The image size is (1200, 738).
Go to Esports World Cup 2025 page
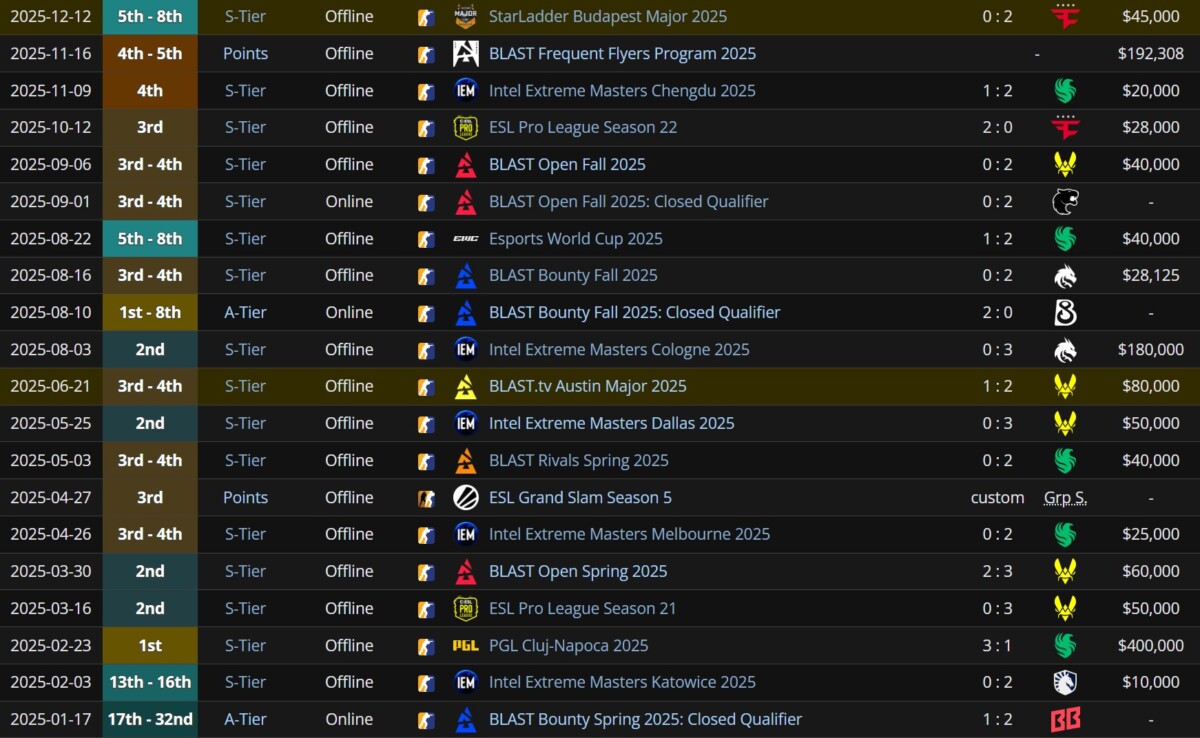(x=575, y=239)
